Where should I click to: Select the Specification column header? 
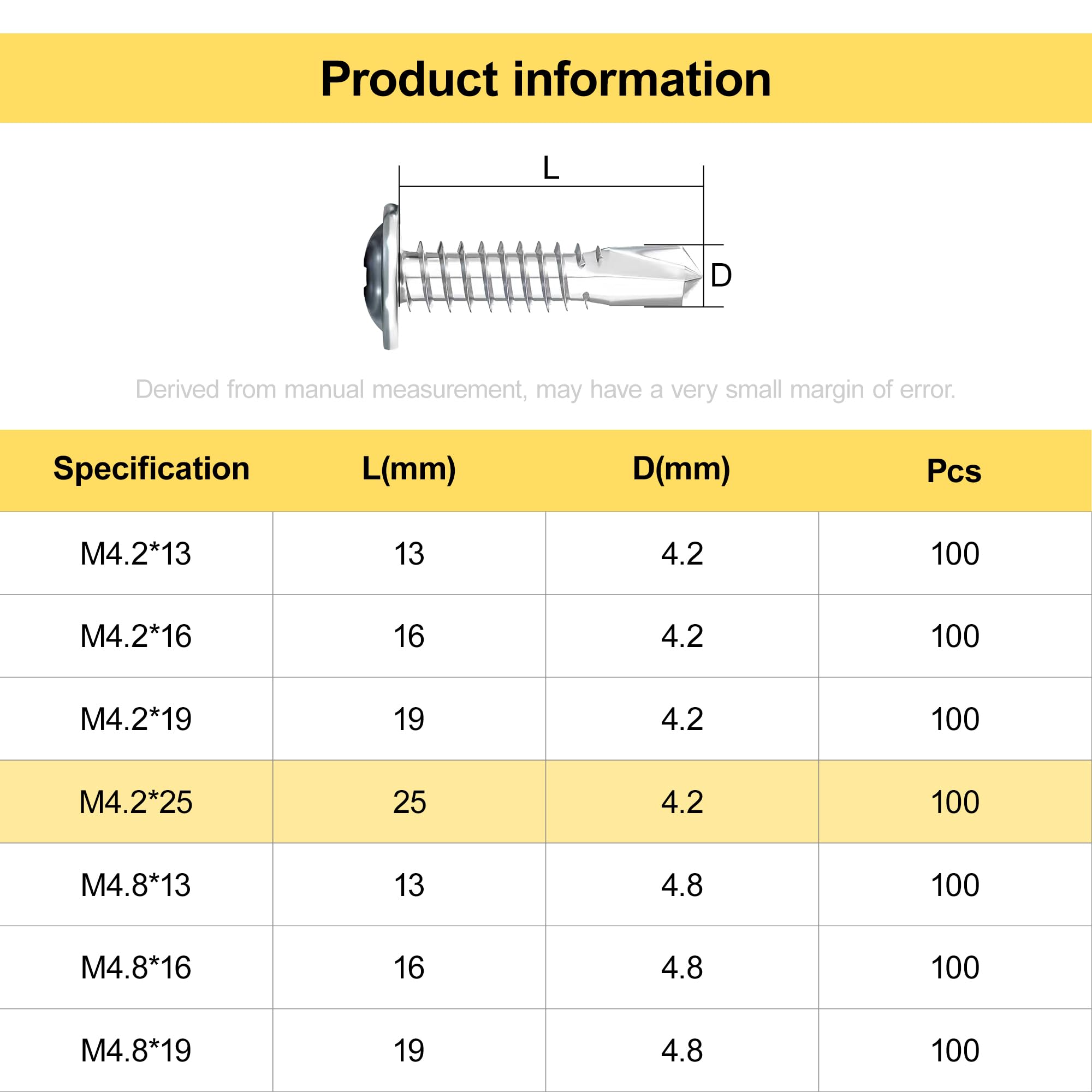coord(151,468)
